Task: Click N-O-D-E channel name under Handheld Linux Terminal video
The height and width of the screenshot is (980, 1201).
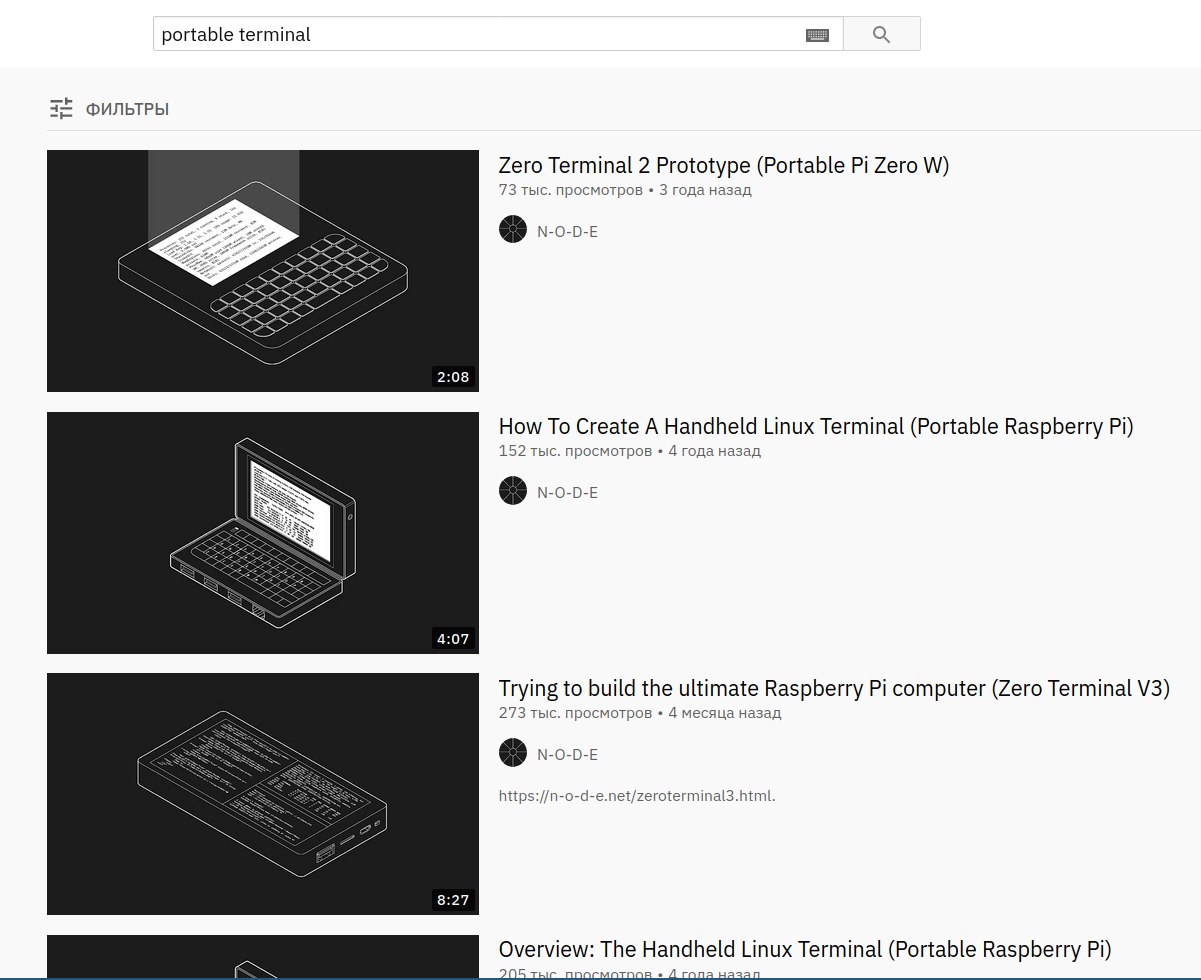Action: pyautogui.click(x=567, y=492)
